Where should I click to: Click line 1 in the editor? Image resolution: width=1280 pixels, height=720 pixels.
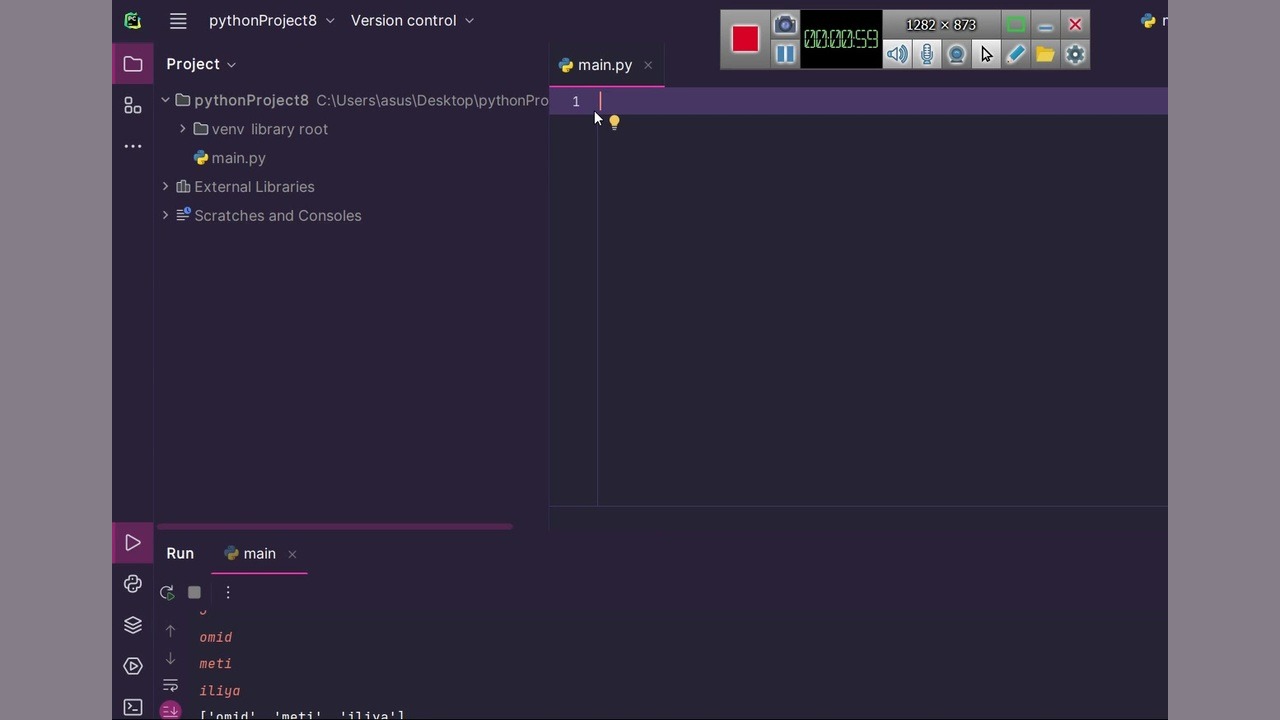882,101
